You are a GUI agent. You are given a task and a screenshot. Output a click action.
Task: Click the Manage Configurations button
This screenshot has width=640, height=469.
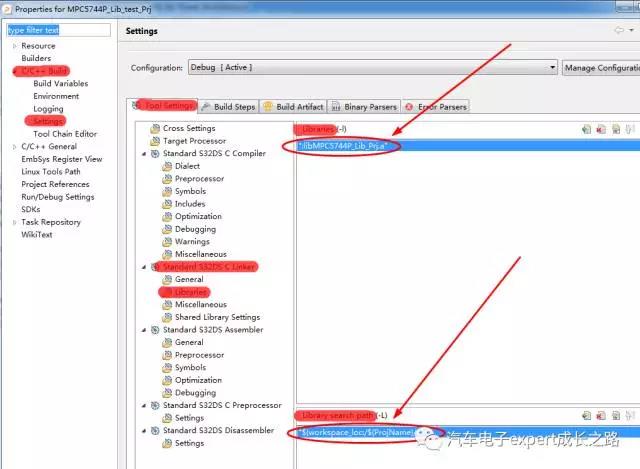(x=600, y=68)
